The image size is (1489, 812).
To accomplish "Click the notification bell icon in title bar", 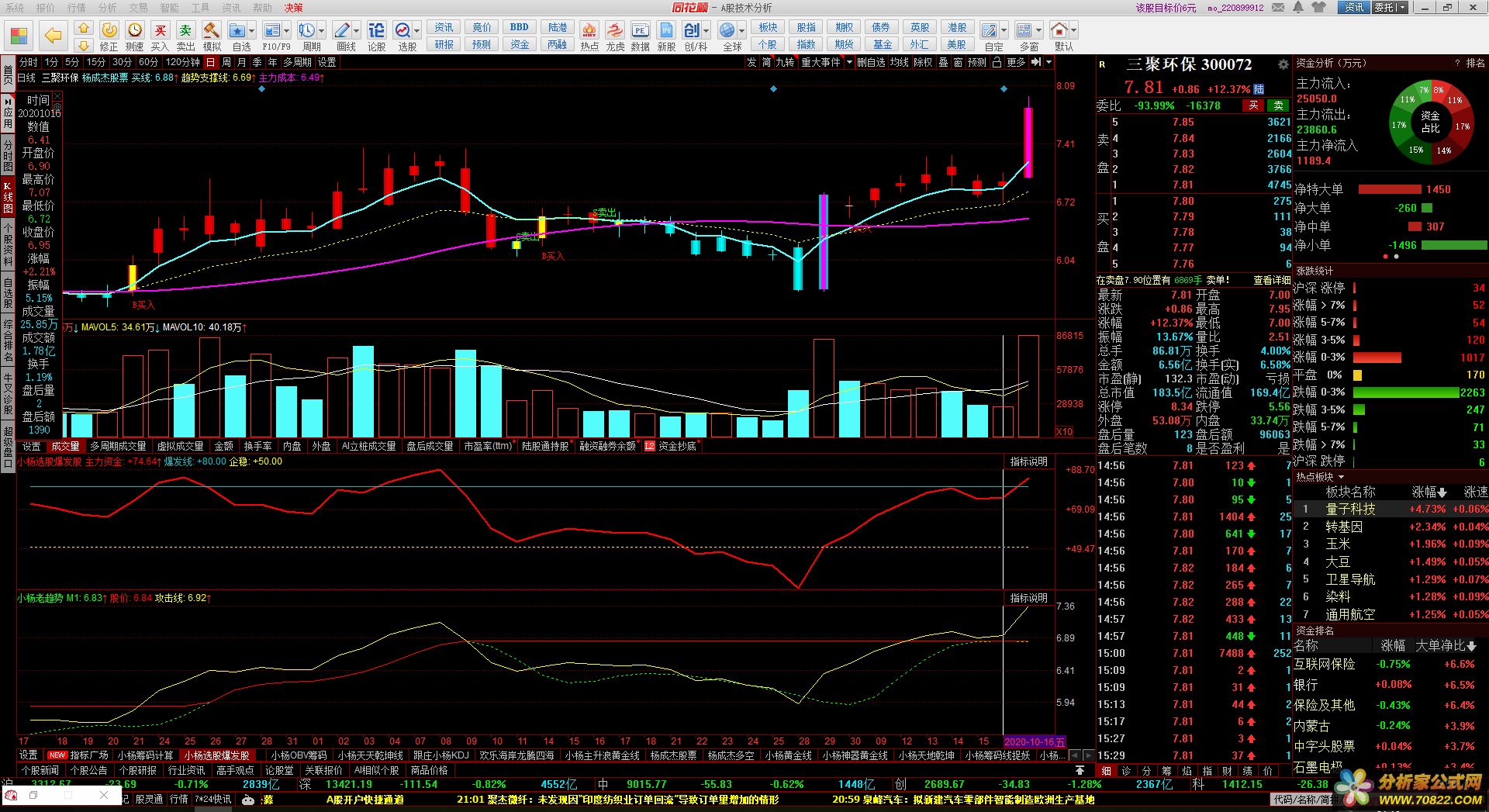I will tap(1298, 7).
